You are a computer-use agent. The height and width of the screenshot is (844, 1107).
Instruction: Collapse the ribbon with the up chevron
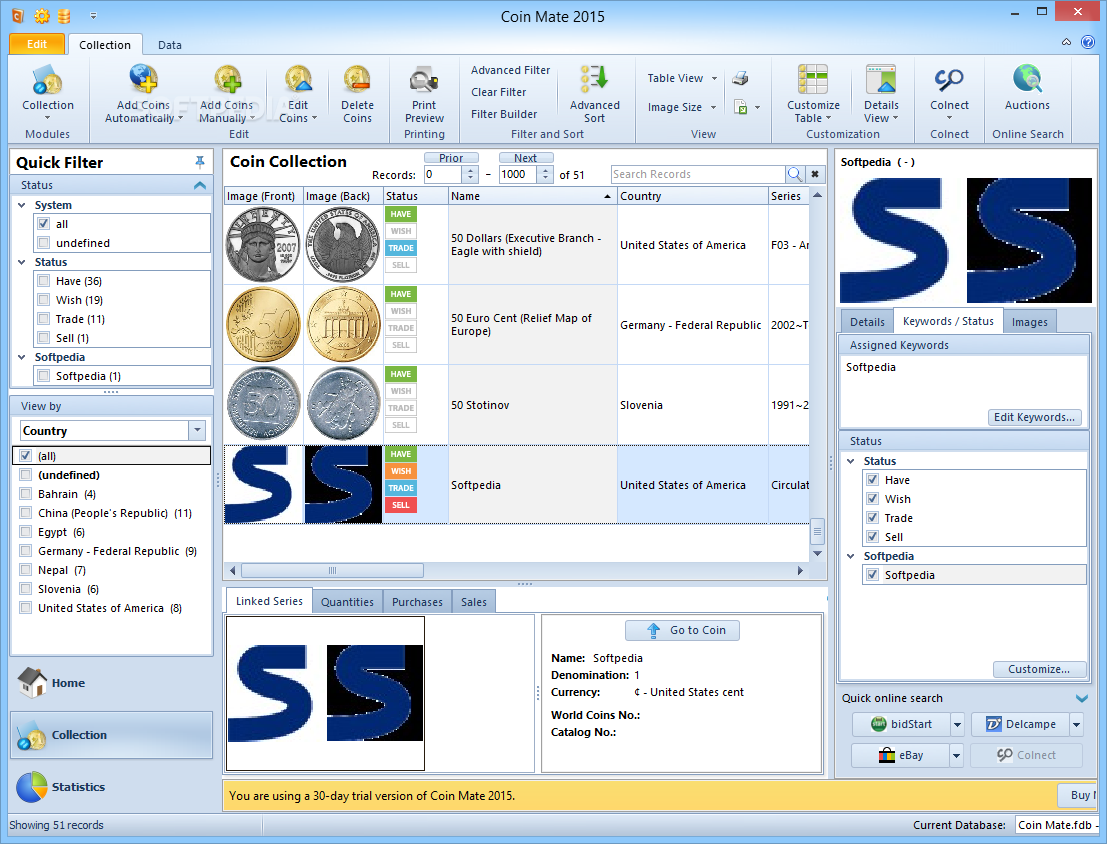point(1066,42)
